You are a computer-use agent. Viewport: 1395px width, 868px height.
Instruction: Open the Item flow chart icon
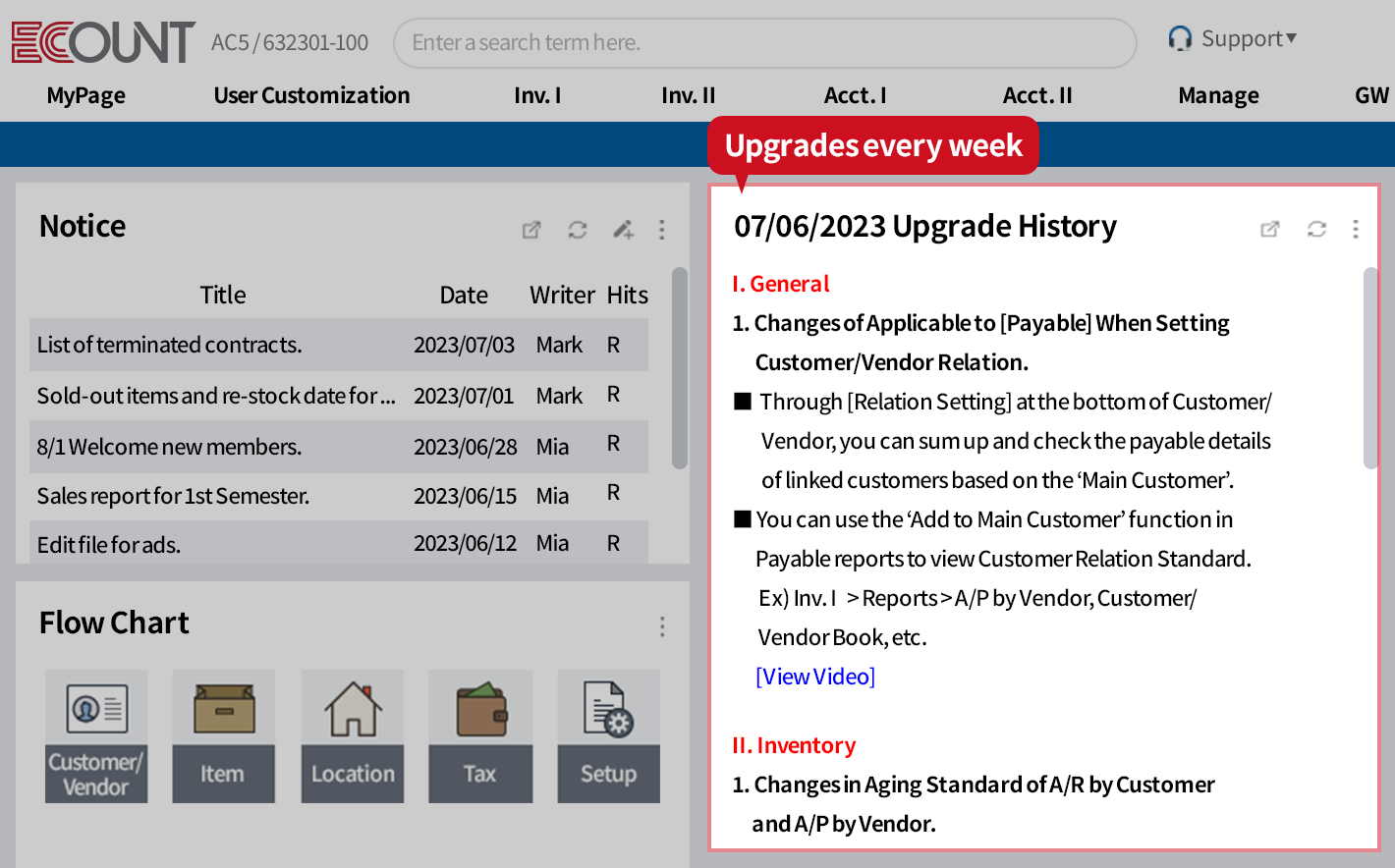[x=223, y=735]
